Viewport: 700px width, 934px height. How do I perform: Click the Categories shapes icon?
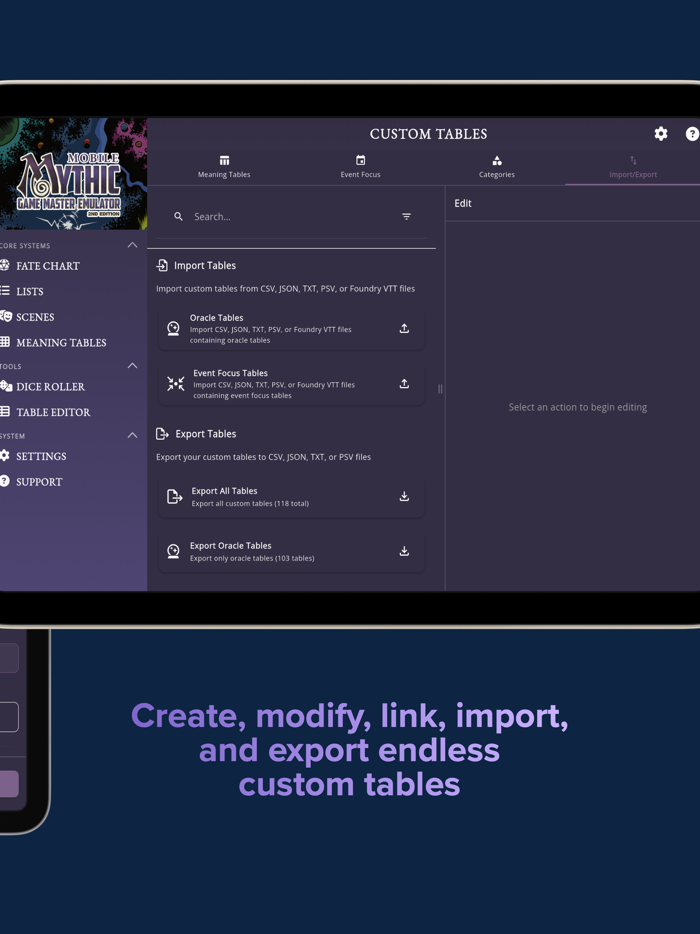coord(497,160)
